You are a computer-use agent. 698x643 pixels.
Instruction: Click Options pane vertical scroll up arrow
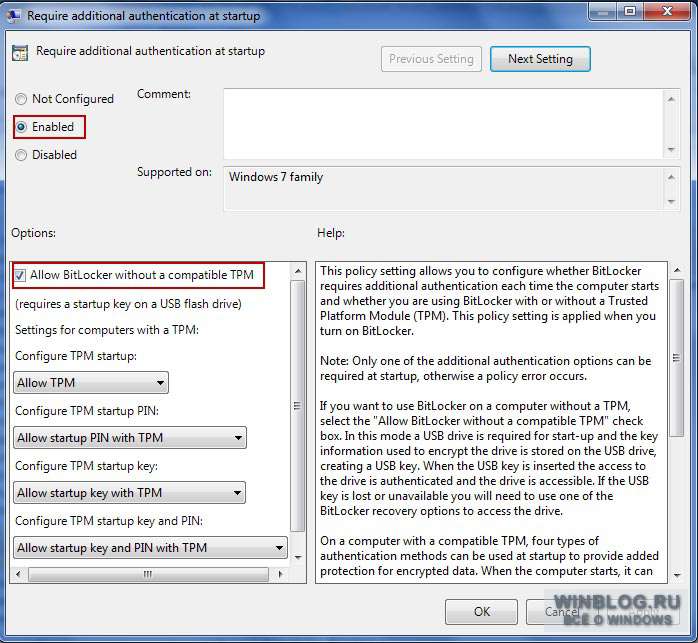[298, 271]
